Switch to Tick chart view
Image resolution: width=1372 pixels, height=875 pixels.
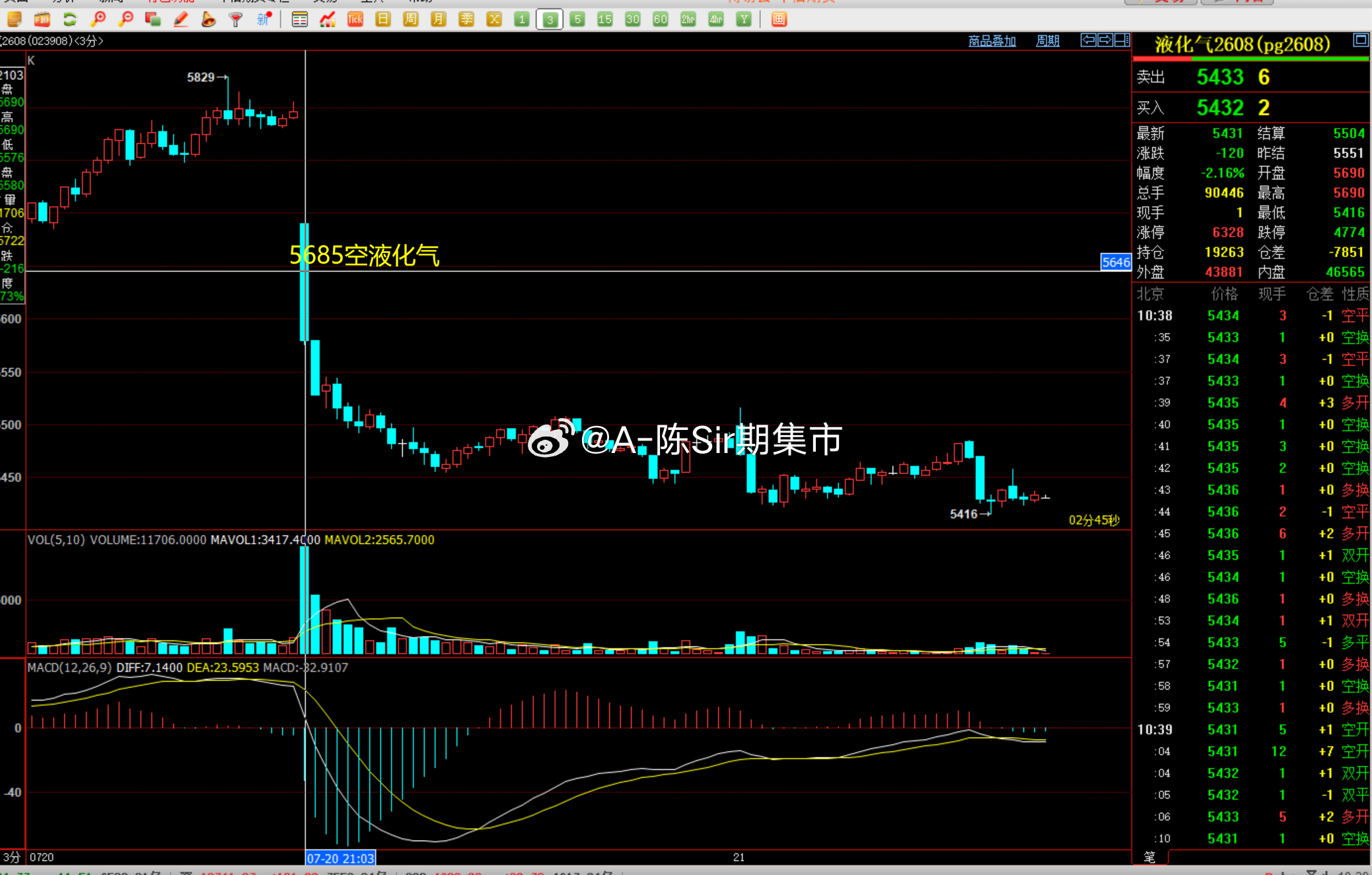coord(355,19)
